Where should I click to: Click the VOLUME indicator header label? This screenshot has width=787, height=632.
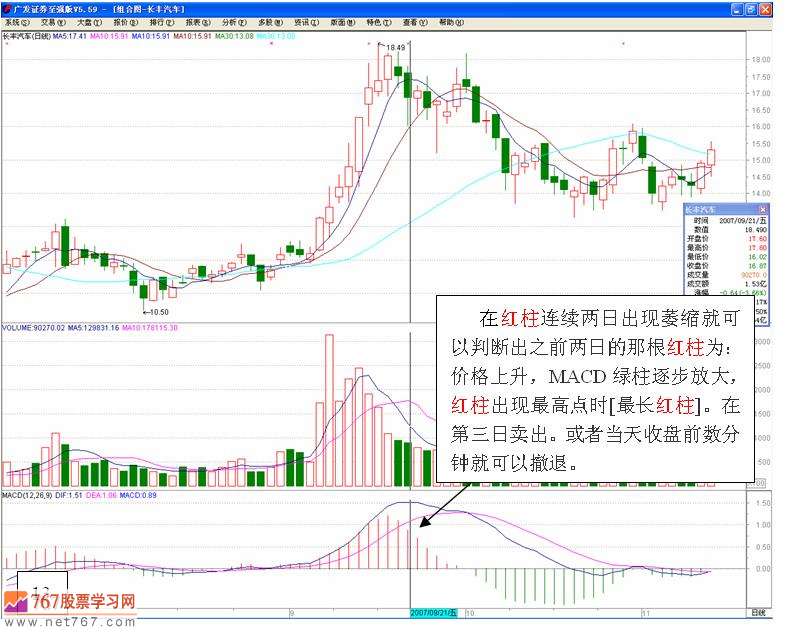tap(18, 327)
